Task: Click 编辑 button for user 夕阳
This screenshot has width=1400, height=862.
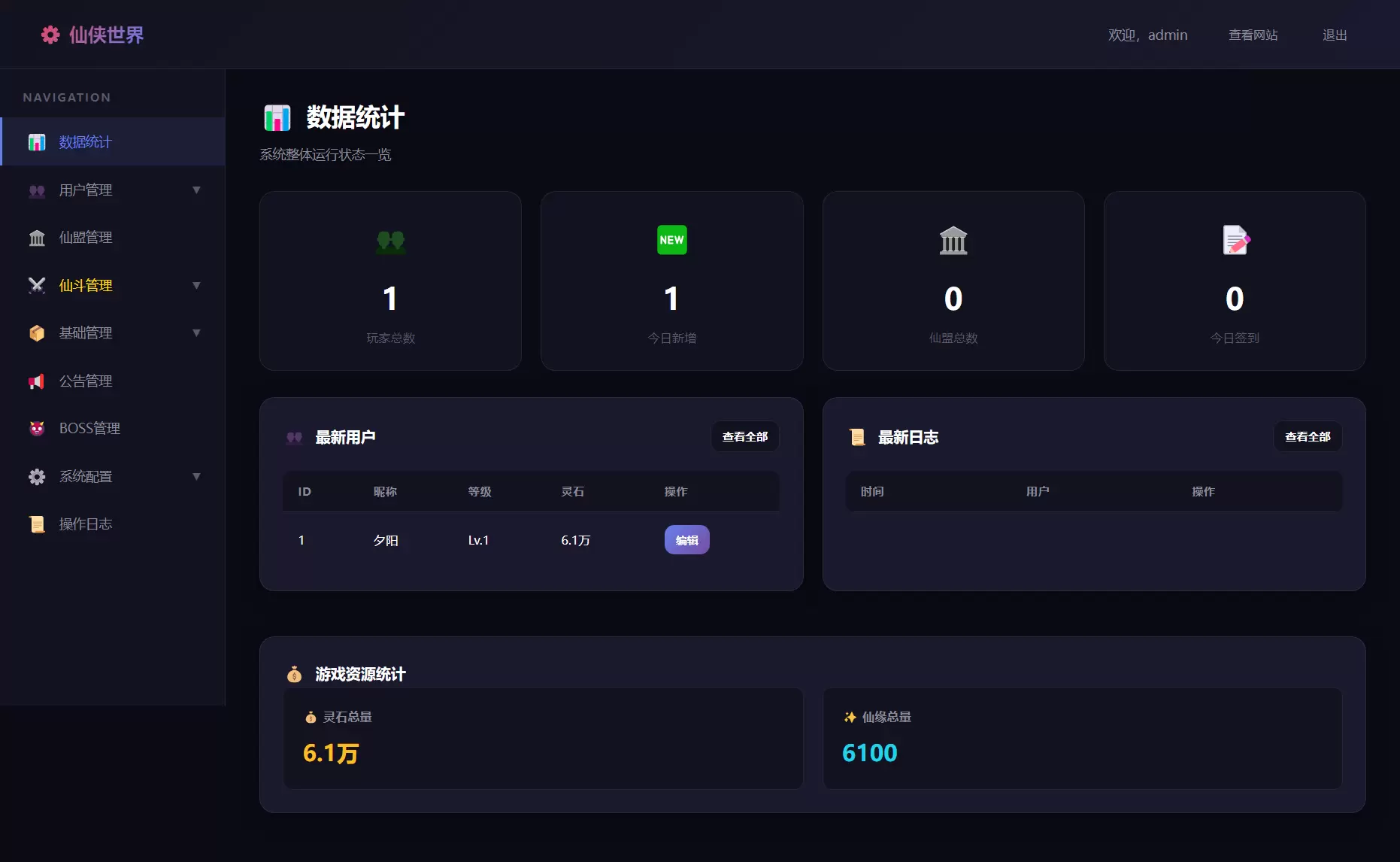Action: (687, 540)
